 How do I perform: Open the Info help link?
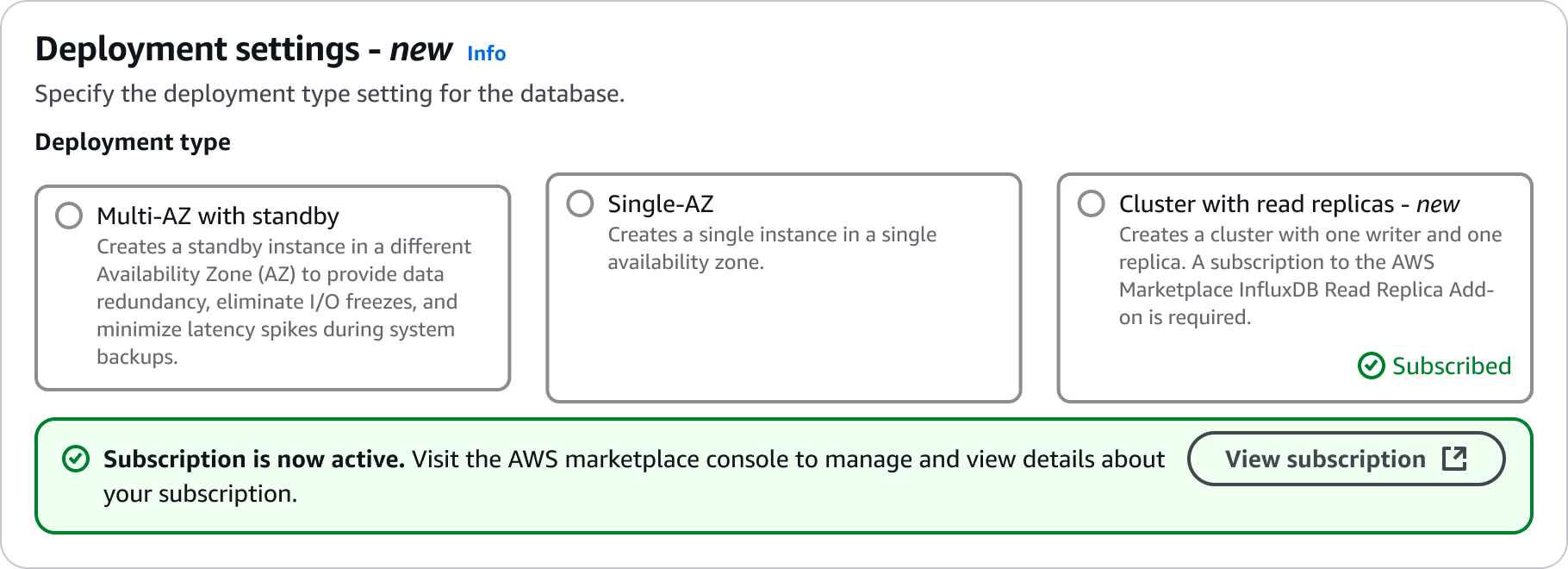(486, 53)
